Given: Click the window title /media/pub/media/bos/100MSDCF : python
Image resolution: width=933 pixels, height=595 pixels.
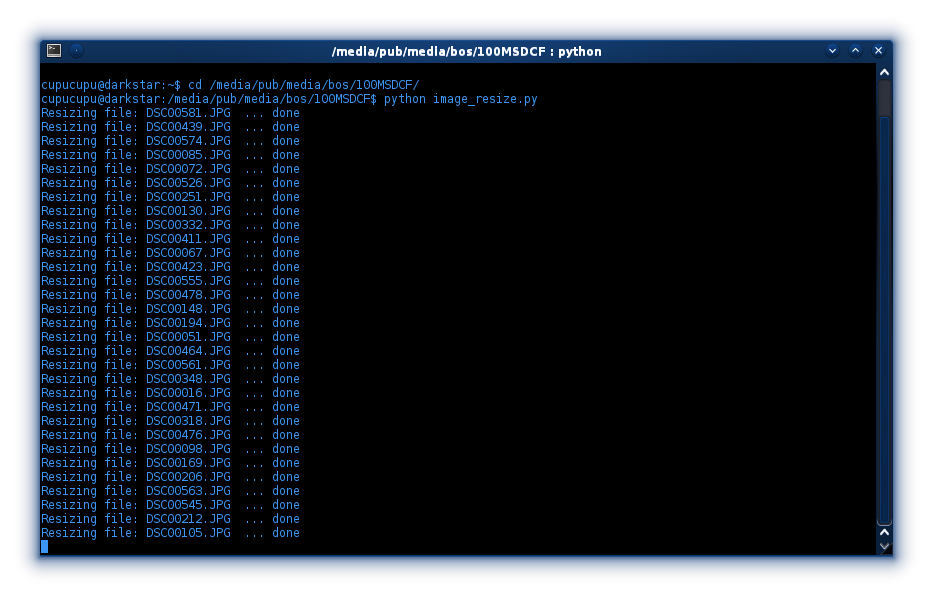Looking at the screenshot, I should (466, 52).
